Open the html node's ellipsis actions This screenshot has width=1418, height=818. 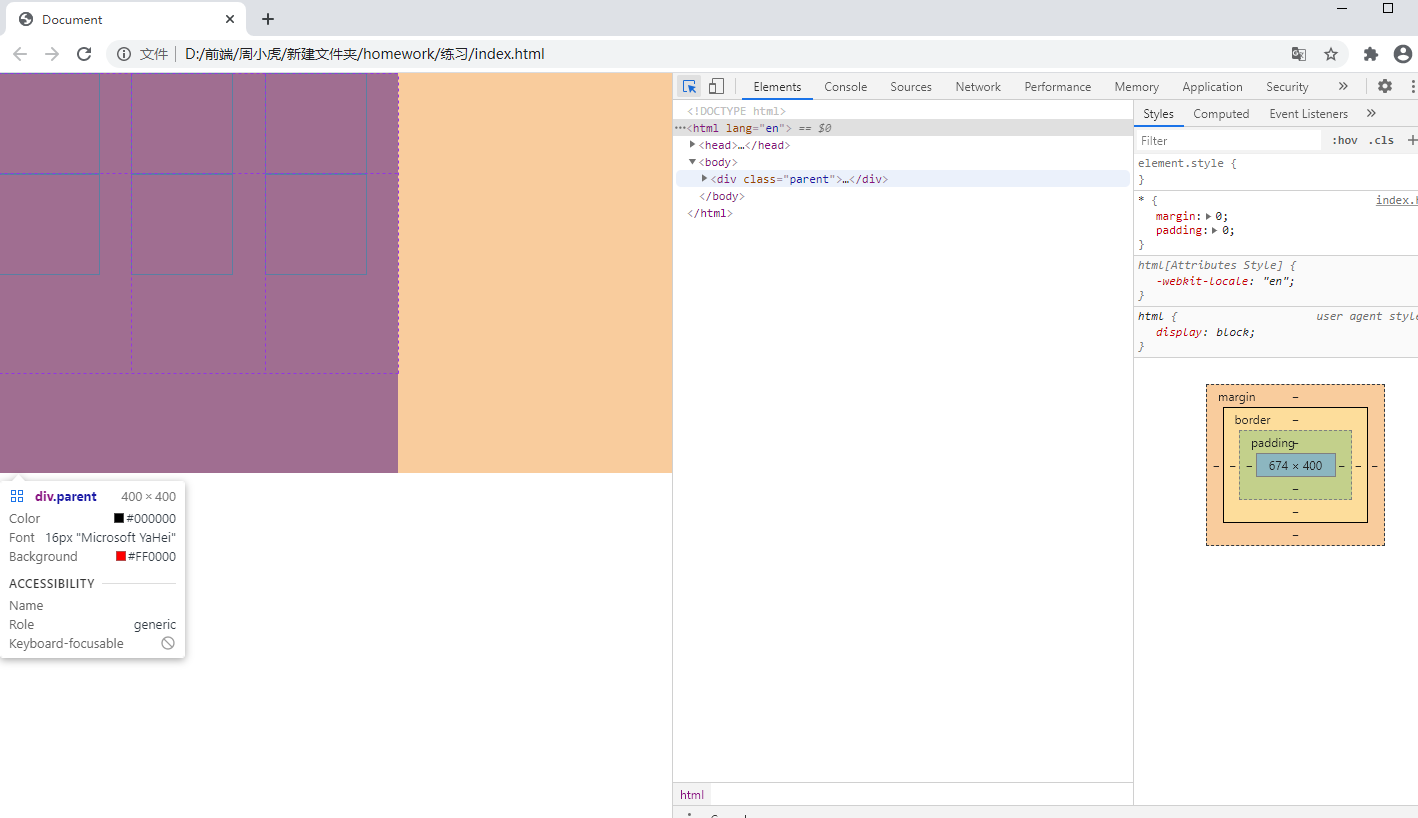[x=680, y=128]
